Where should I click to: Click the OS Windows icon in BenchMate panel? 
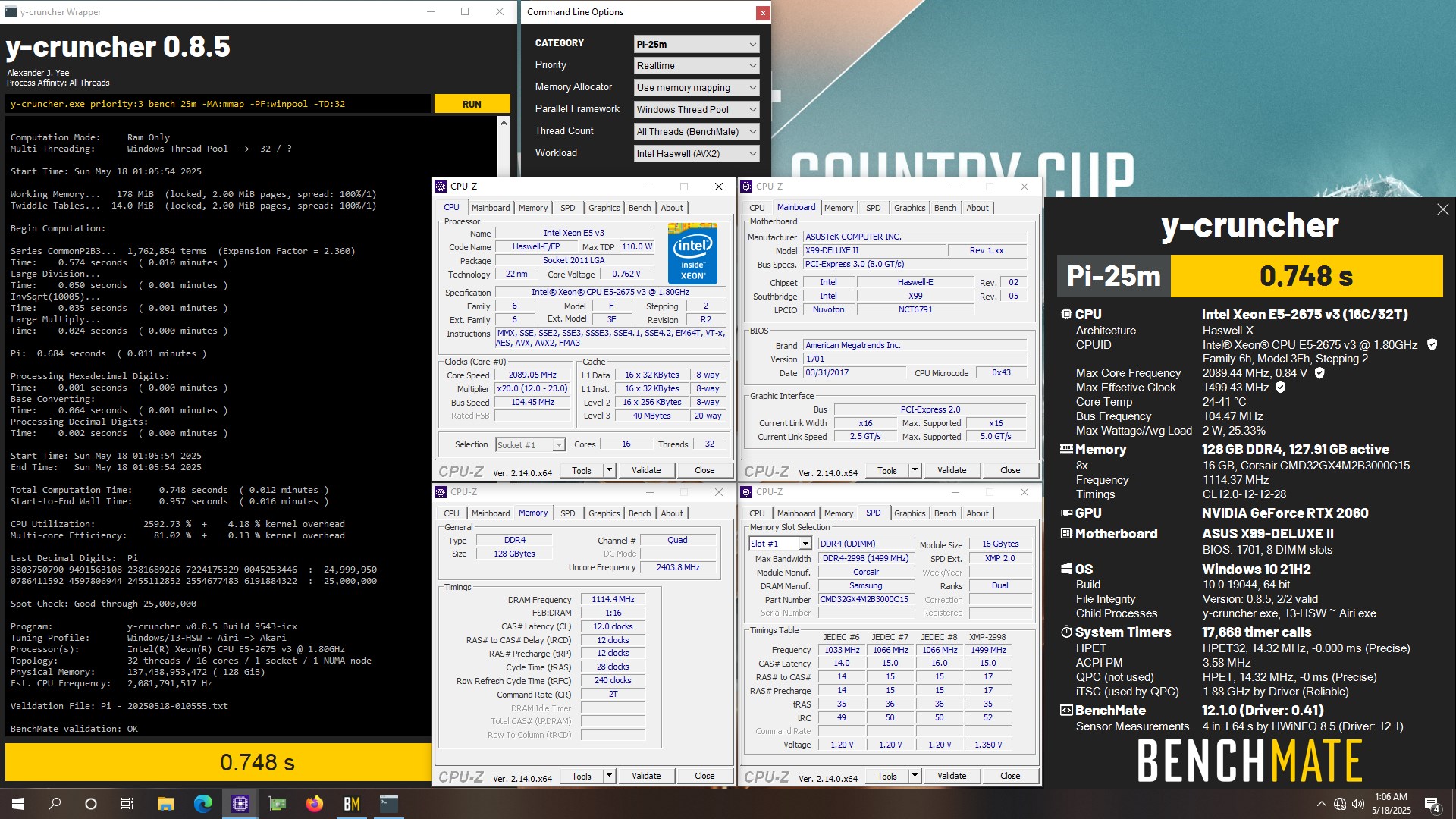click(1066, 569)
